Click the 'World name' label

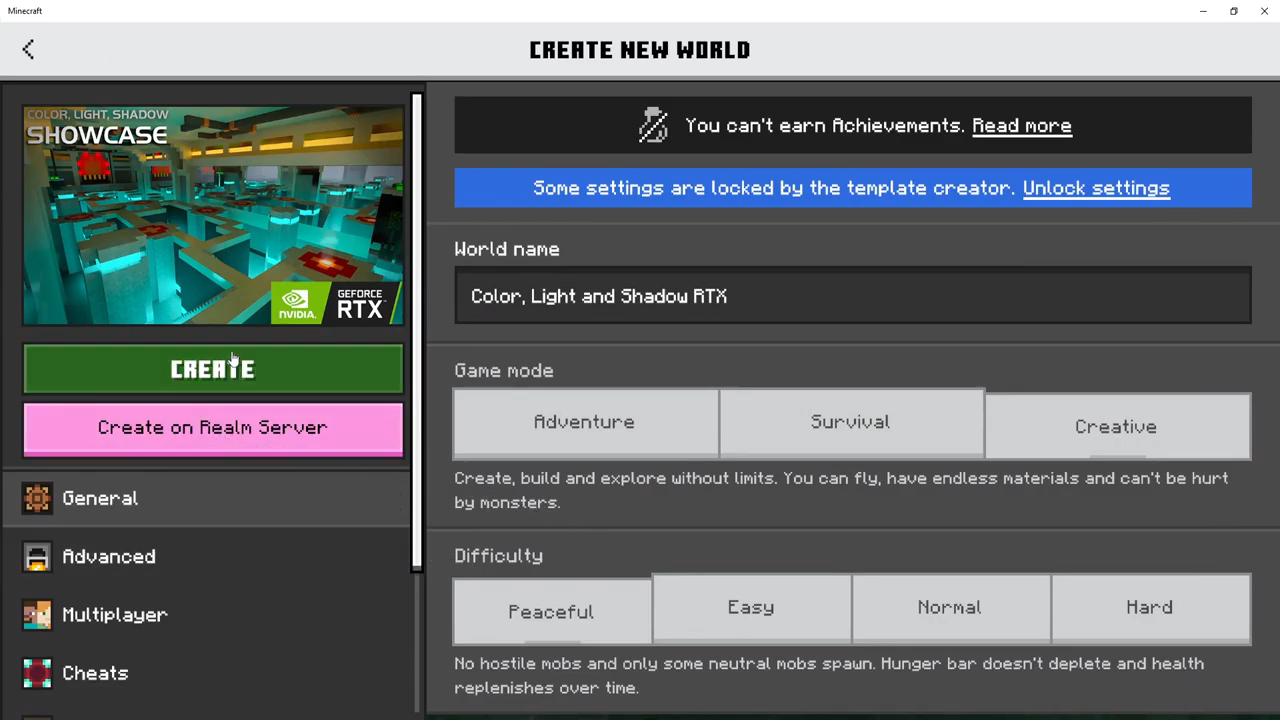click(x=507, y=250)
